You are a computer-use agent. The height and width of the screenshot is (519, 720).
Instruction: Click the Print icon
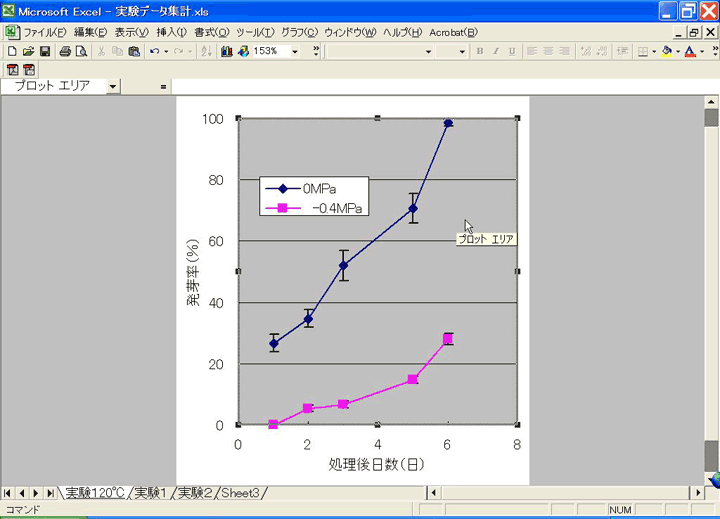65,51
